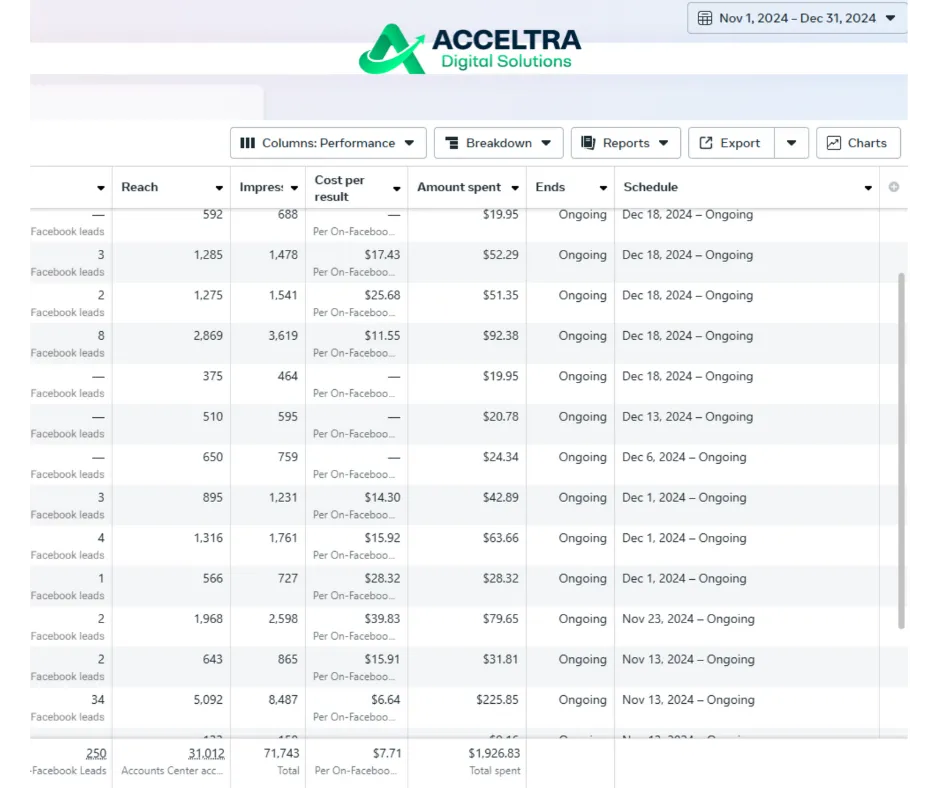Open the Ends column menu arrow
The image size is (940, 788).
point(603,188)
